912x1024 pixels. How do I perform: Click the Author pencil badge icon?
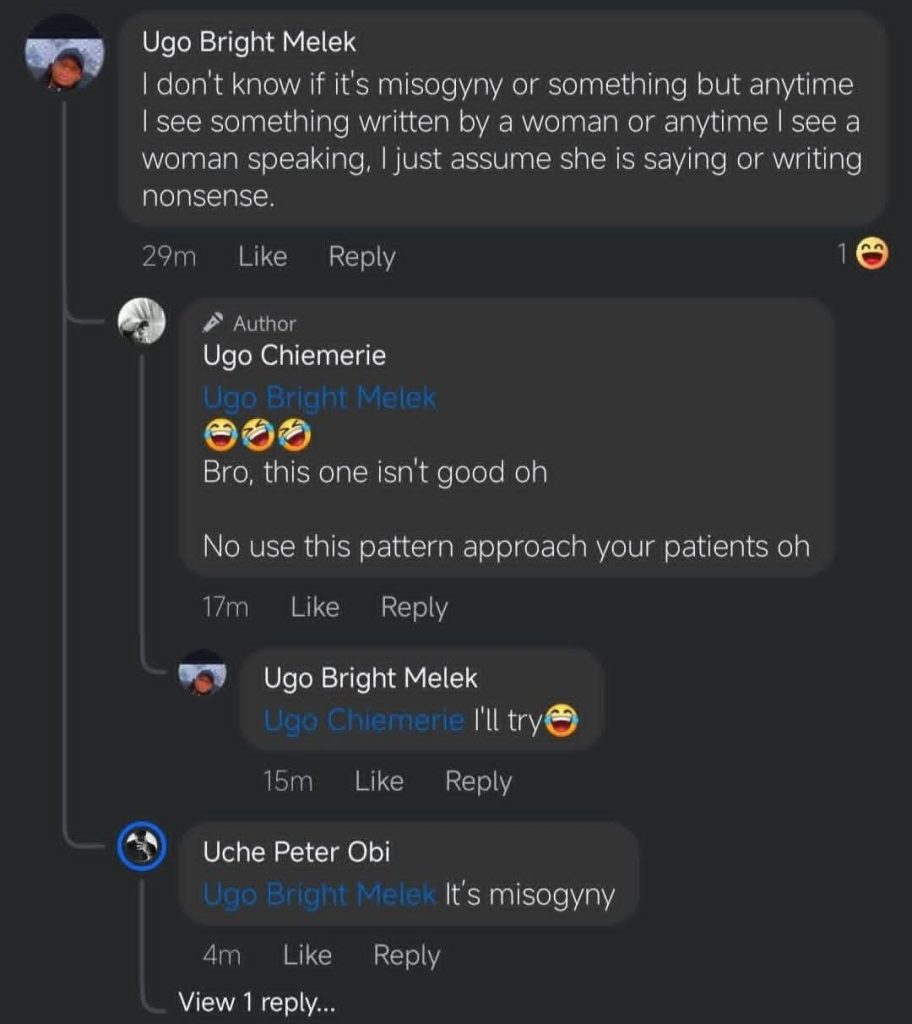pos(212,323)
